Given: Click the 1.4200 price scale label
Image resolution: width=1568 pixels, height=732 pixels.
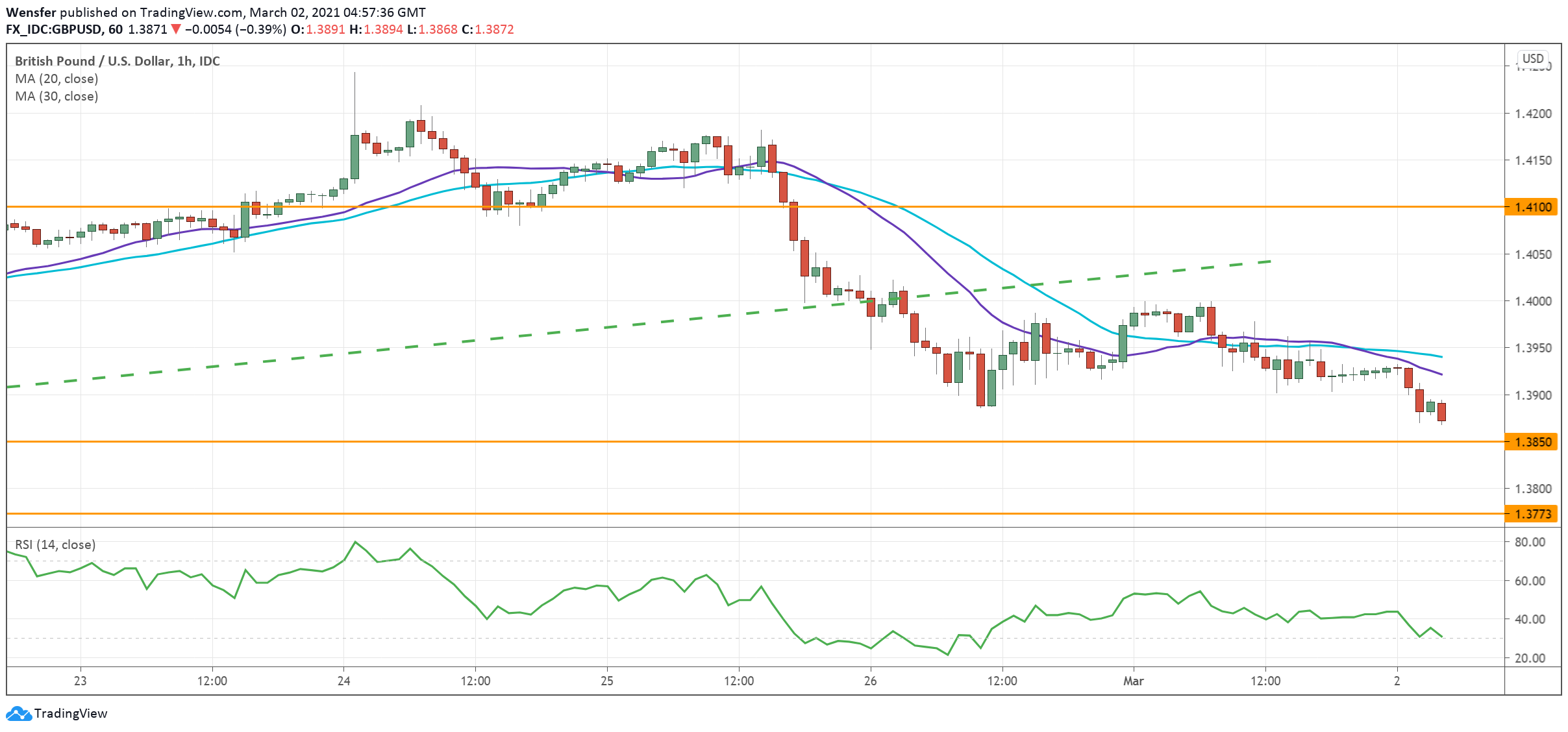Looking at the screenshot, I should pos(1532,114).
